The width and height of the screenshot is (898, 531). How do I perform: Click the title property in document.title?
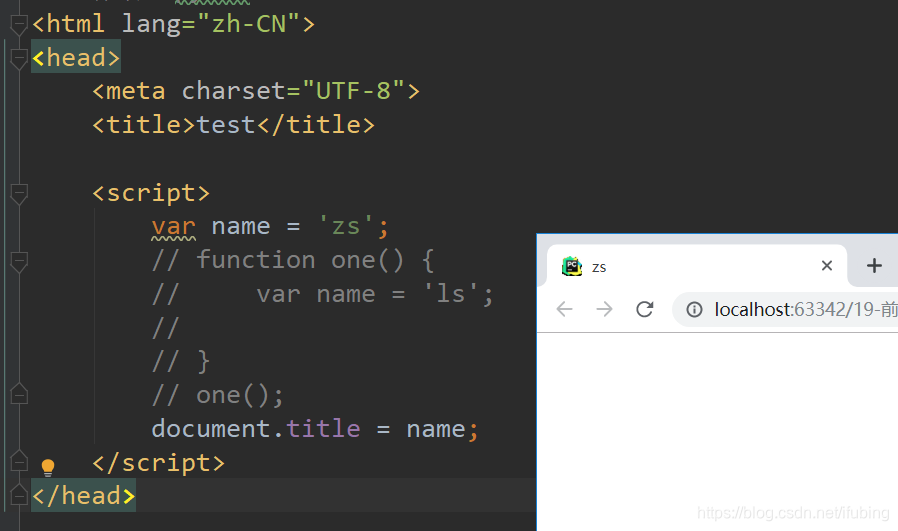point(323,429)
